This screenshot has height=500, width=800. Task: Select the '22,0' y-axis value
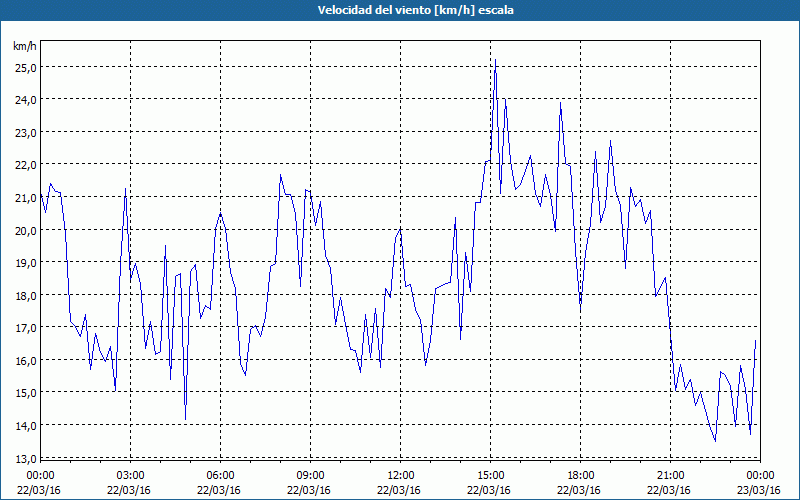(x=24, y=164)
